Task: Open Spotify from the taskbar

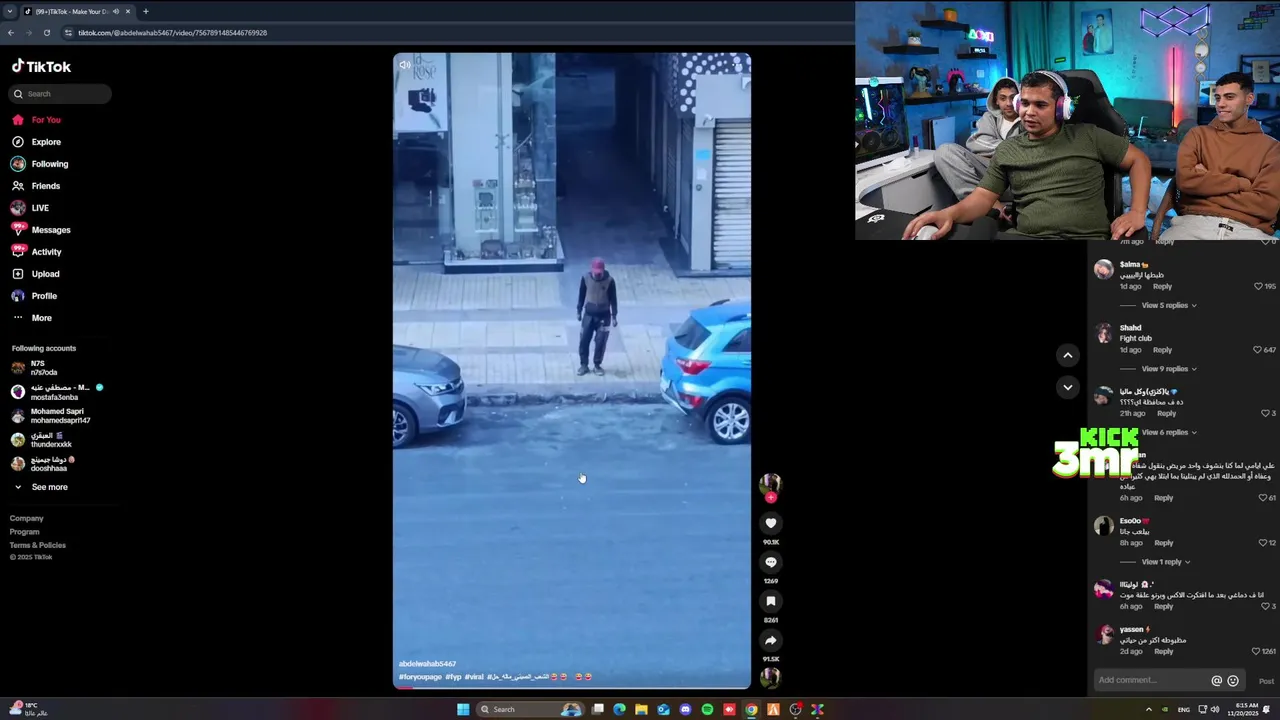Action: [x=707, y=709]
